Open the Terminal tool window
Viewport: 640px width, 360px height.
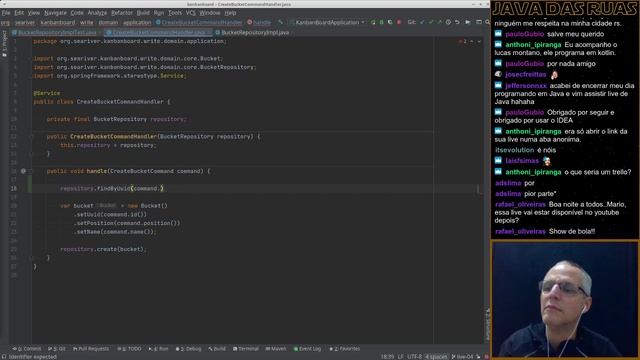[x=246, y=349]
